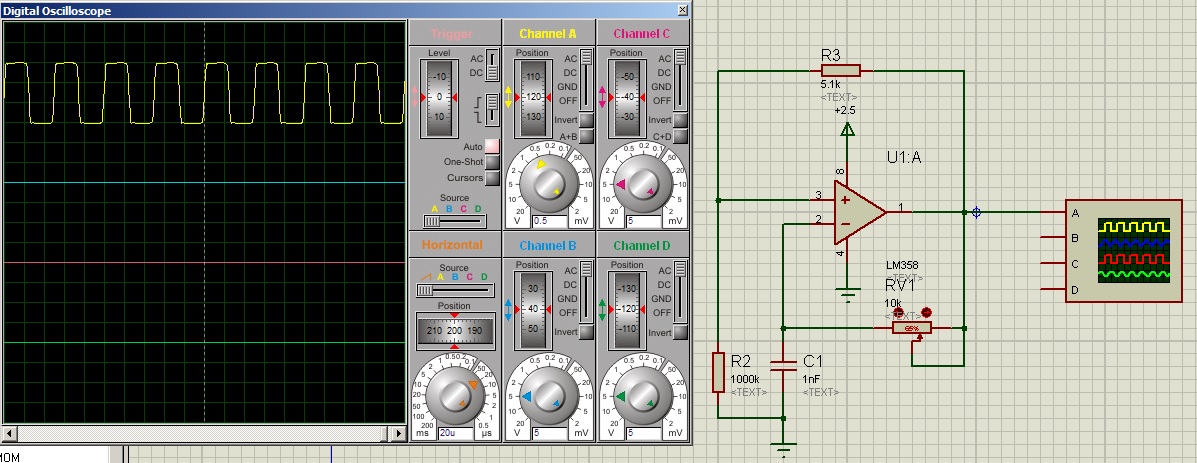Click the Channel D green position arrow
Viewport: 1197px width, 463px height.
[602, 310]
